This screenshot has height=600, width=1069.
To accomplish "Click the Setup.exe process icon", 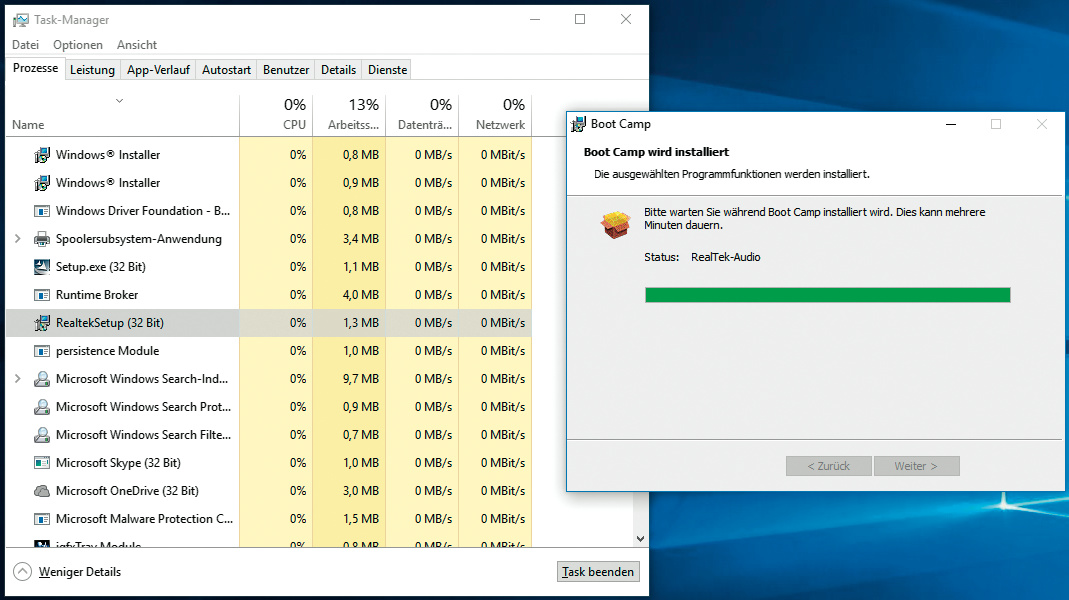I will pos(42,267).
